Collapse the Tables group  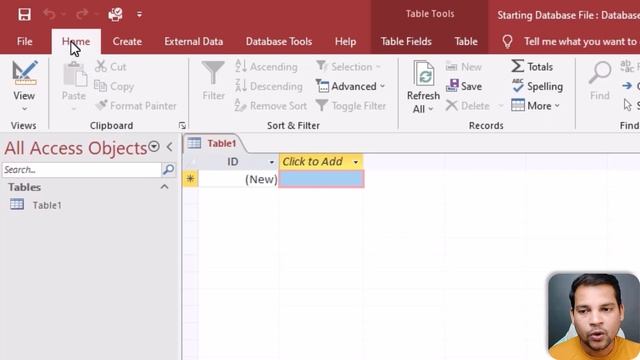(164, 187)
